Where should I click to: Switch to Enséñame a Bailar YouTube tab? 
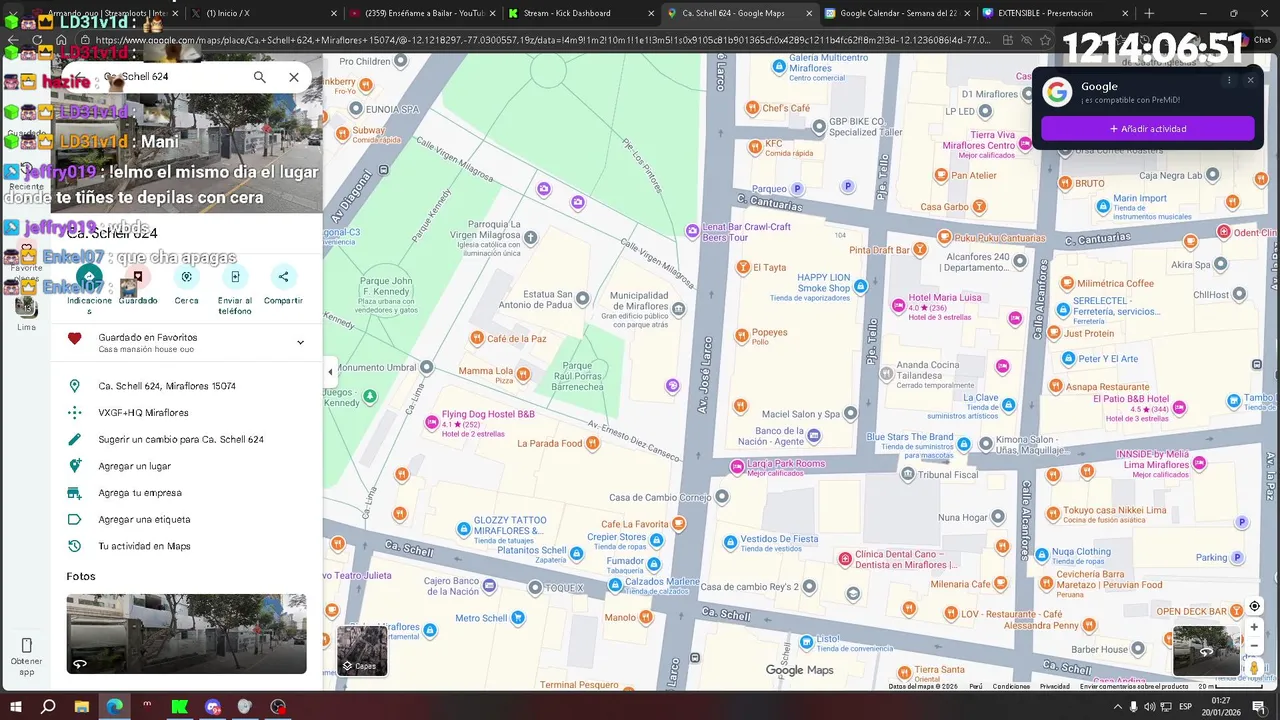(420, 13)
